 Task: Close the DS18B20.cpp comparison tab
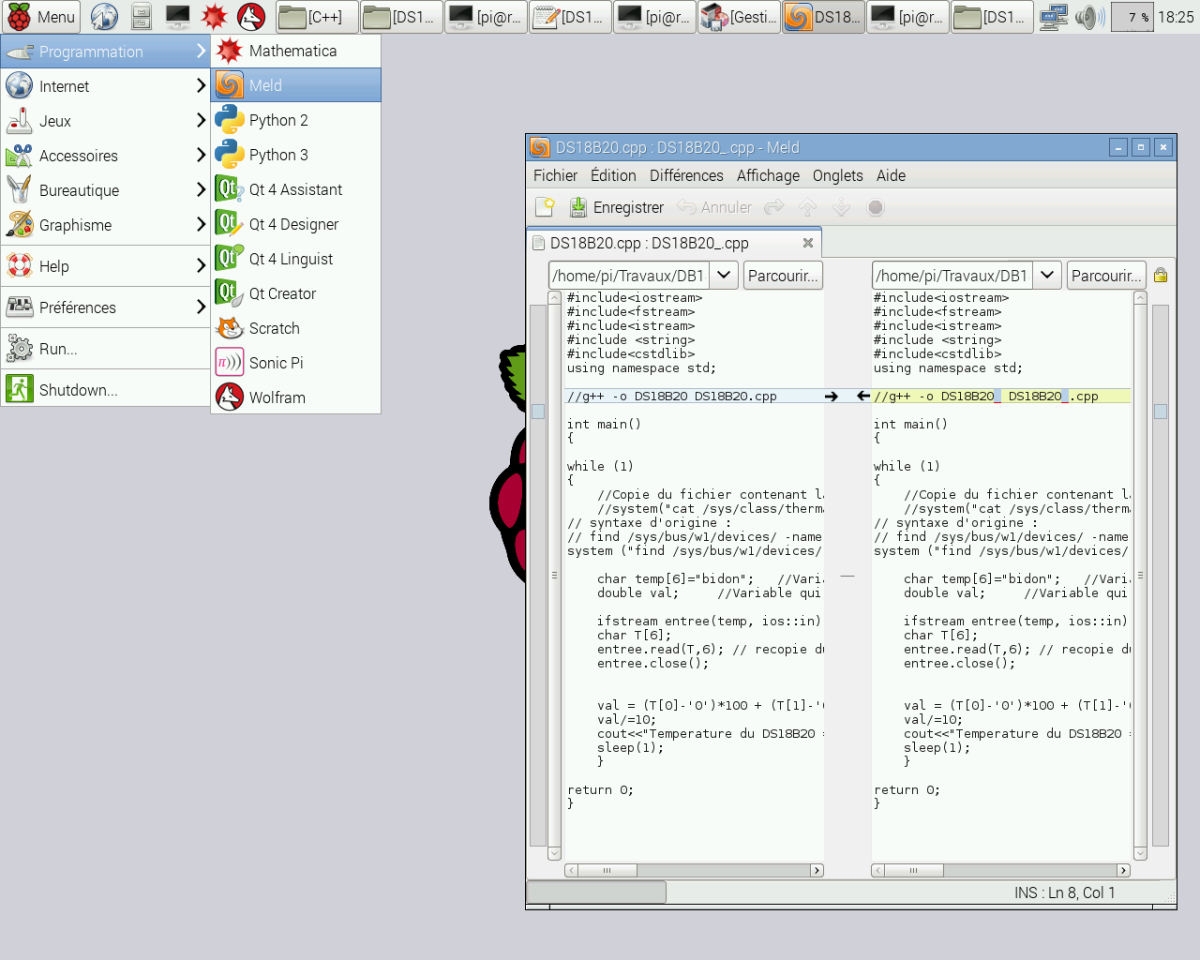(808, 243)
